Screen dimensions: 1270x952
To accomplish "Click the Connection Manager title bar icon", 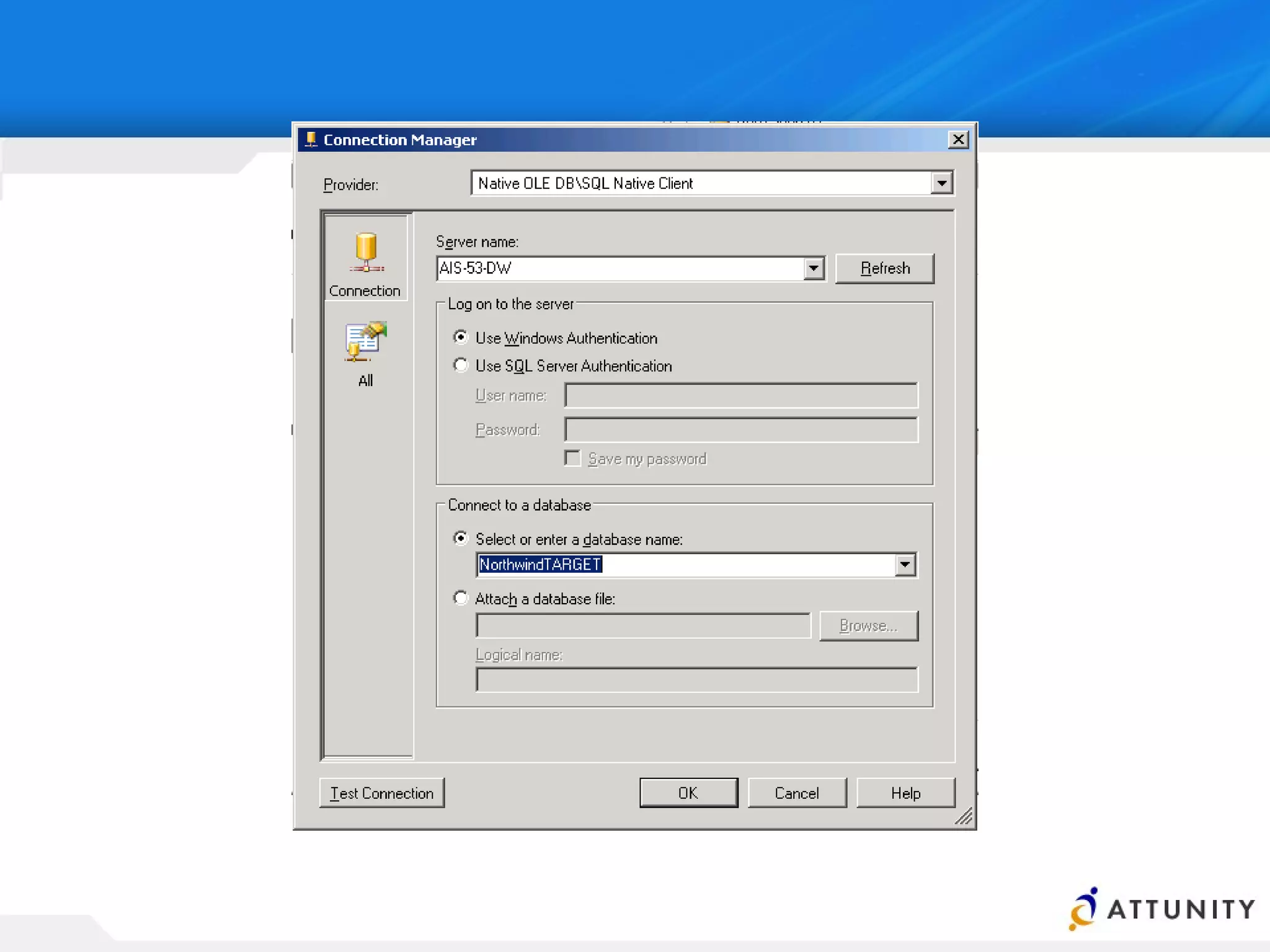I will coord(311,139).
